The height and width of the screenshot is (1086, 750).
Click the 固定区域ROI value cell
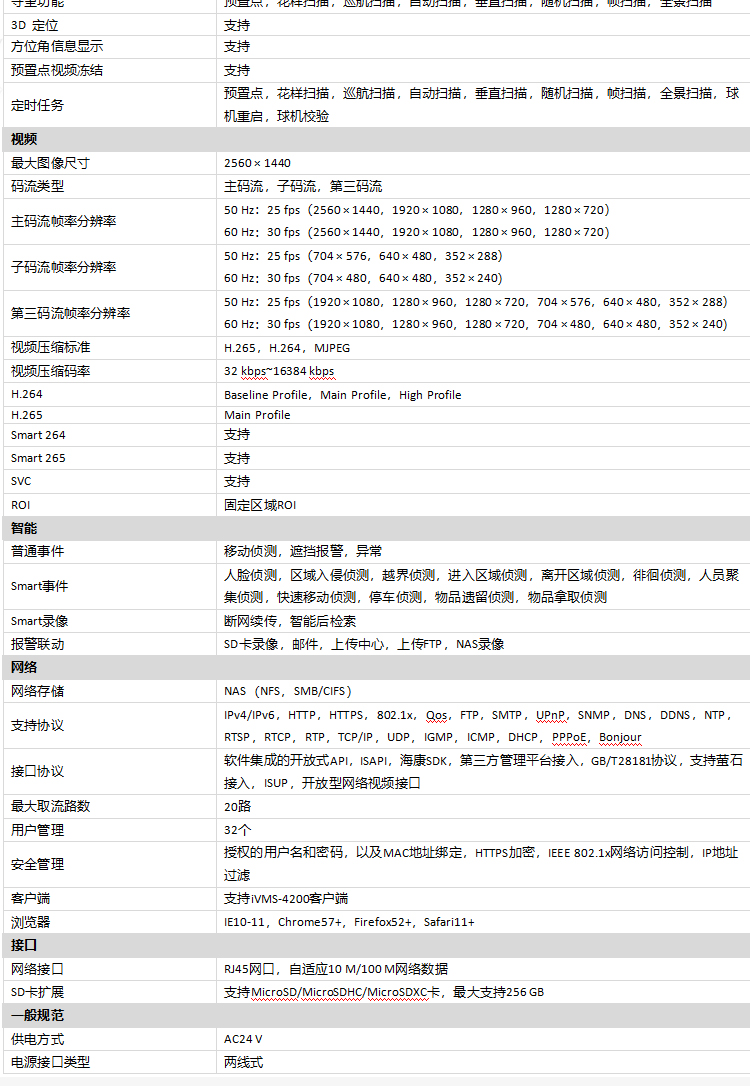click(260, 505)
